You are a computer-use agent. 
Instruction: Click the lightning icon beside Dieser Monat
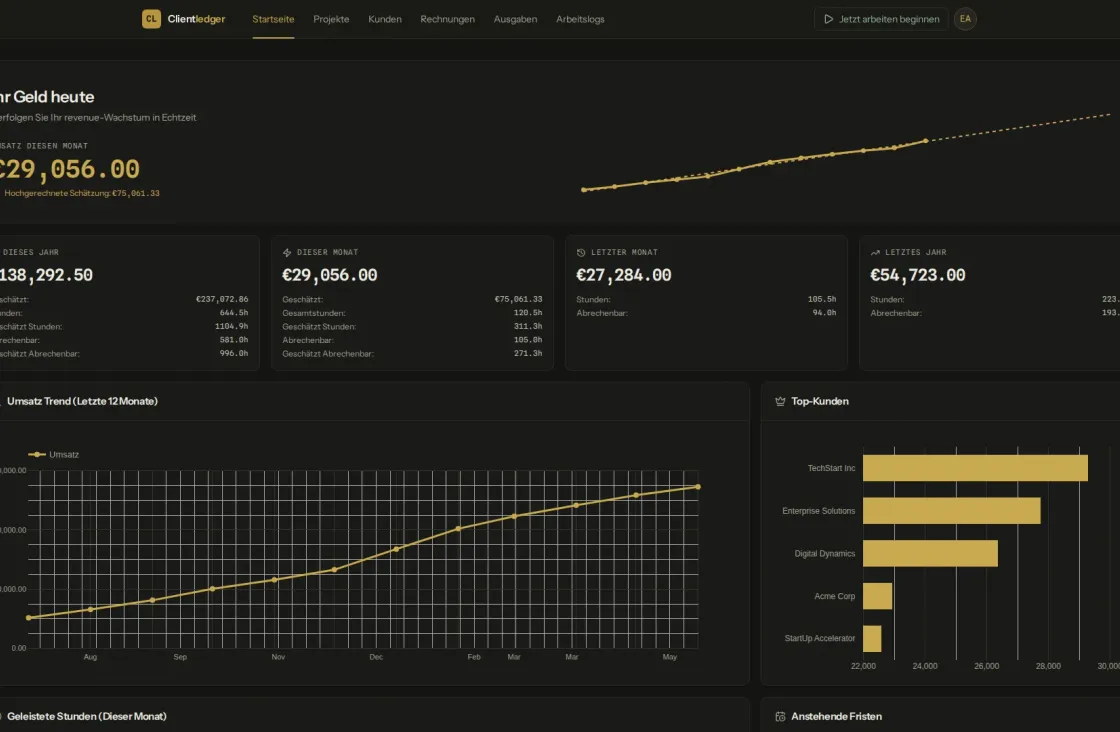tap(287, 253)
